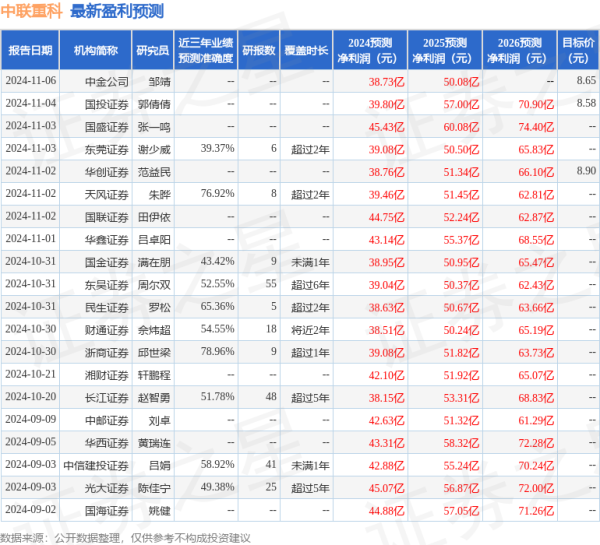Click the 78.96% accuracy value
The width and height of the screenshot is (600, 545).
coord(217,351)
